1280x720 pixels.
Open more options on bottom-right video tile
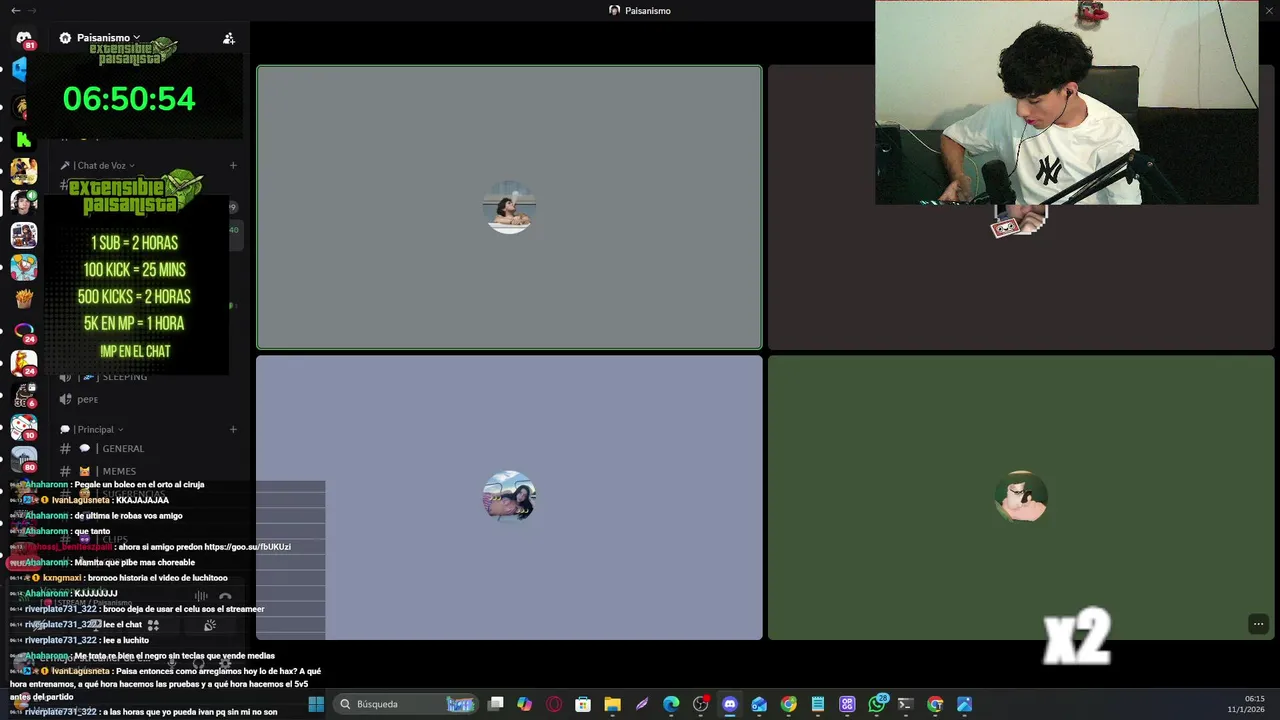tap(1258, 624)
